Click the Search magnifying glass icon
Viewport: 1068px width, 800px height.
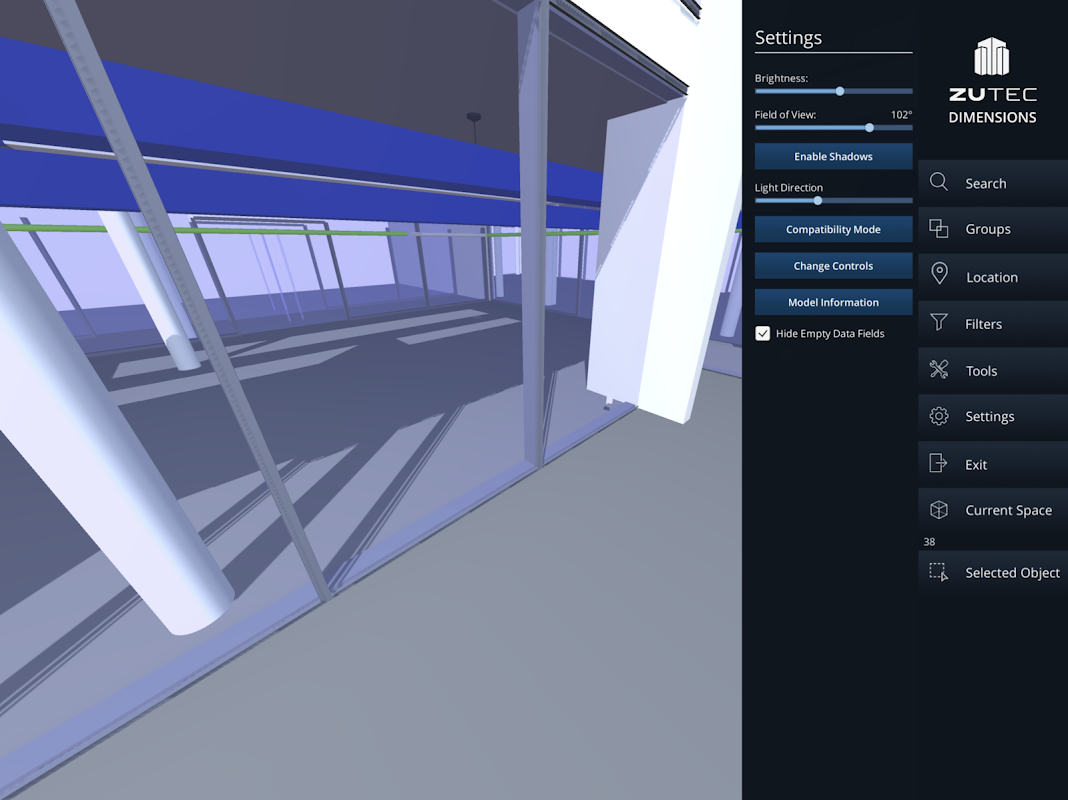click(x=939, y=182)
